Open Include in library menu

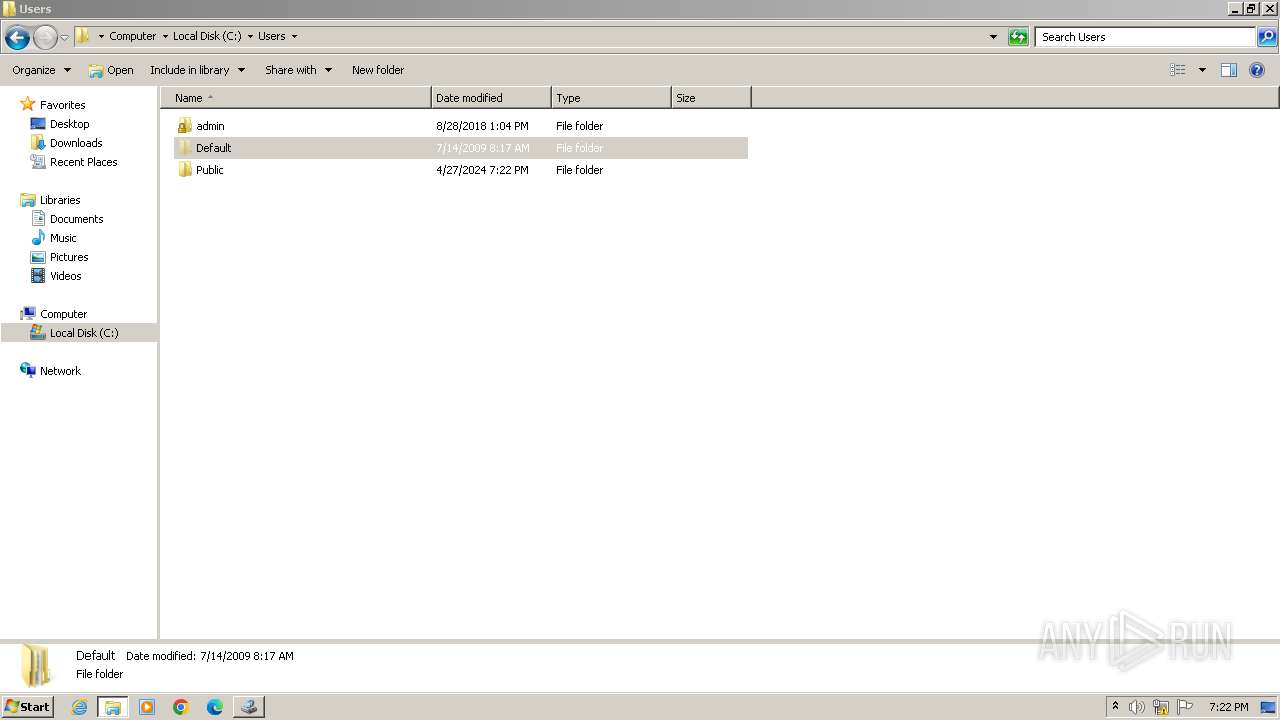(197, 70)
